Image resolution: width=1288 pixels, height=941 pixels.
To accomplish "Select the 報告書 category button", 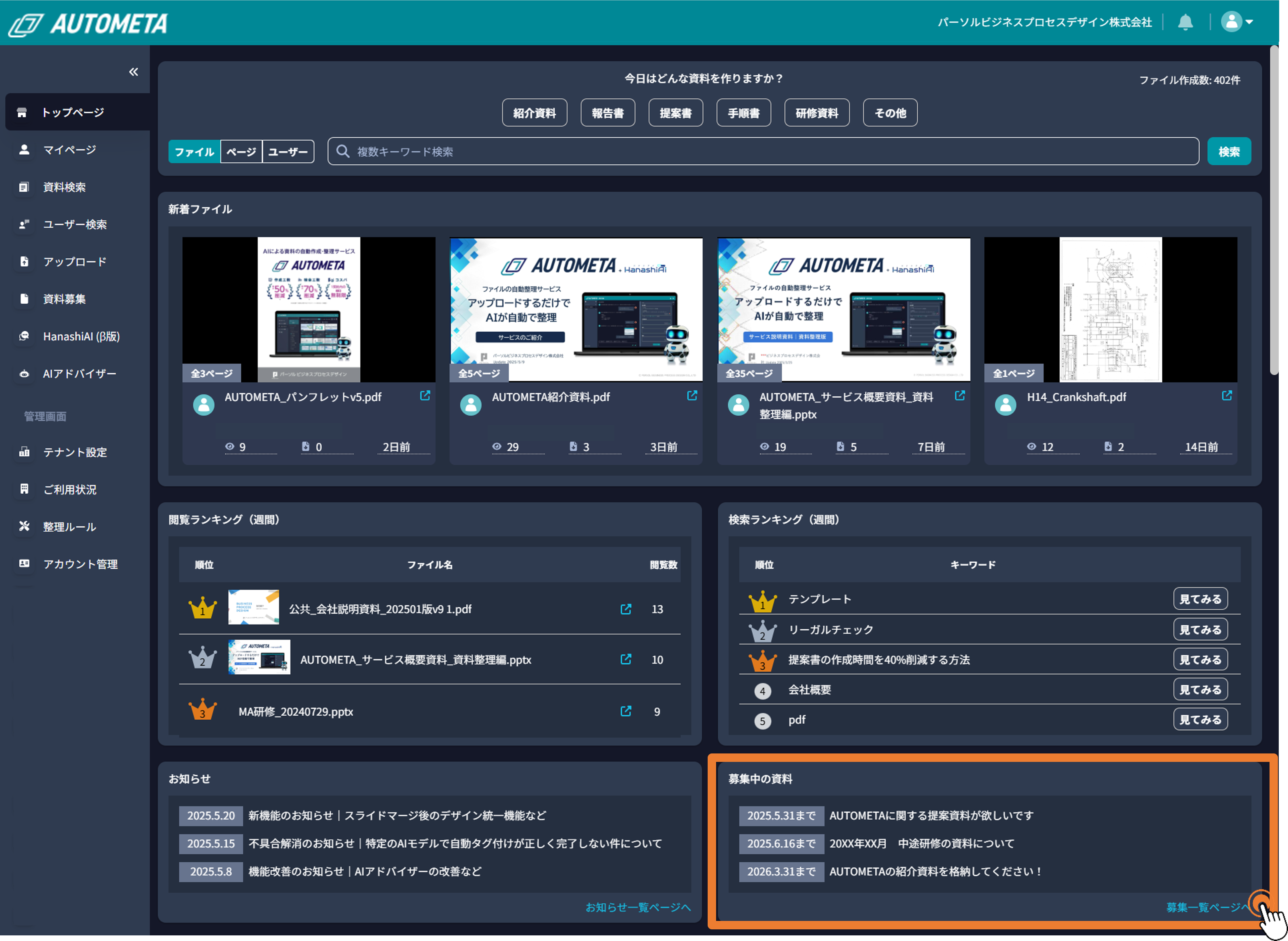I will (x=608, y=113).
